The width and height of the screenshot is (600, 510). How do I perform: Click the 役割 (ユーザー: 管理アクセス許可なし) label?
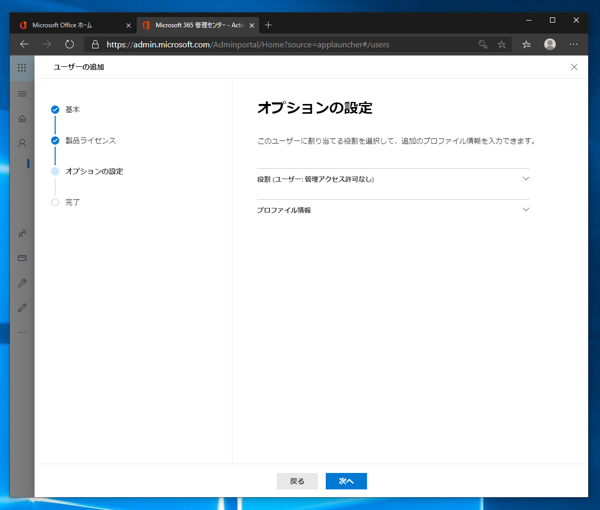coord(316,179)
